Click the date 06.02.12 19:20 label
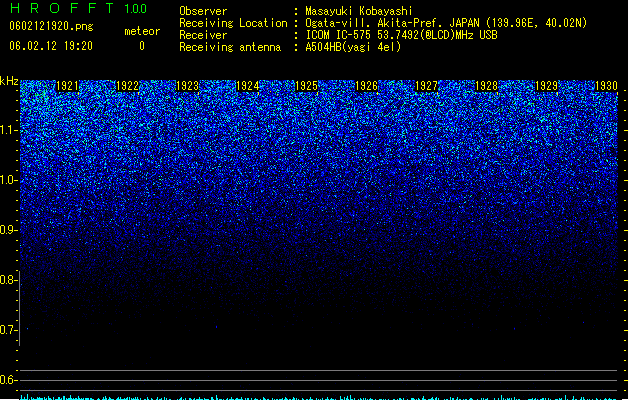629x400 pixels. coord(51,46)
